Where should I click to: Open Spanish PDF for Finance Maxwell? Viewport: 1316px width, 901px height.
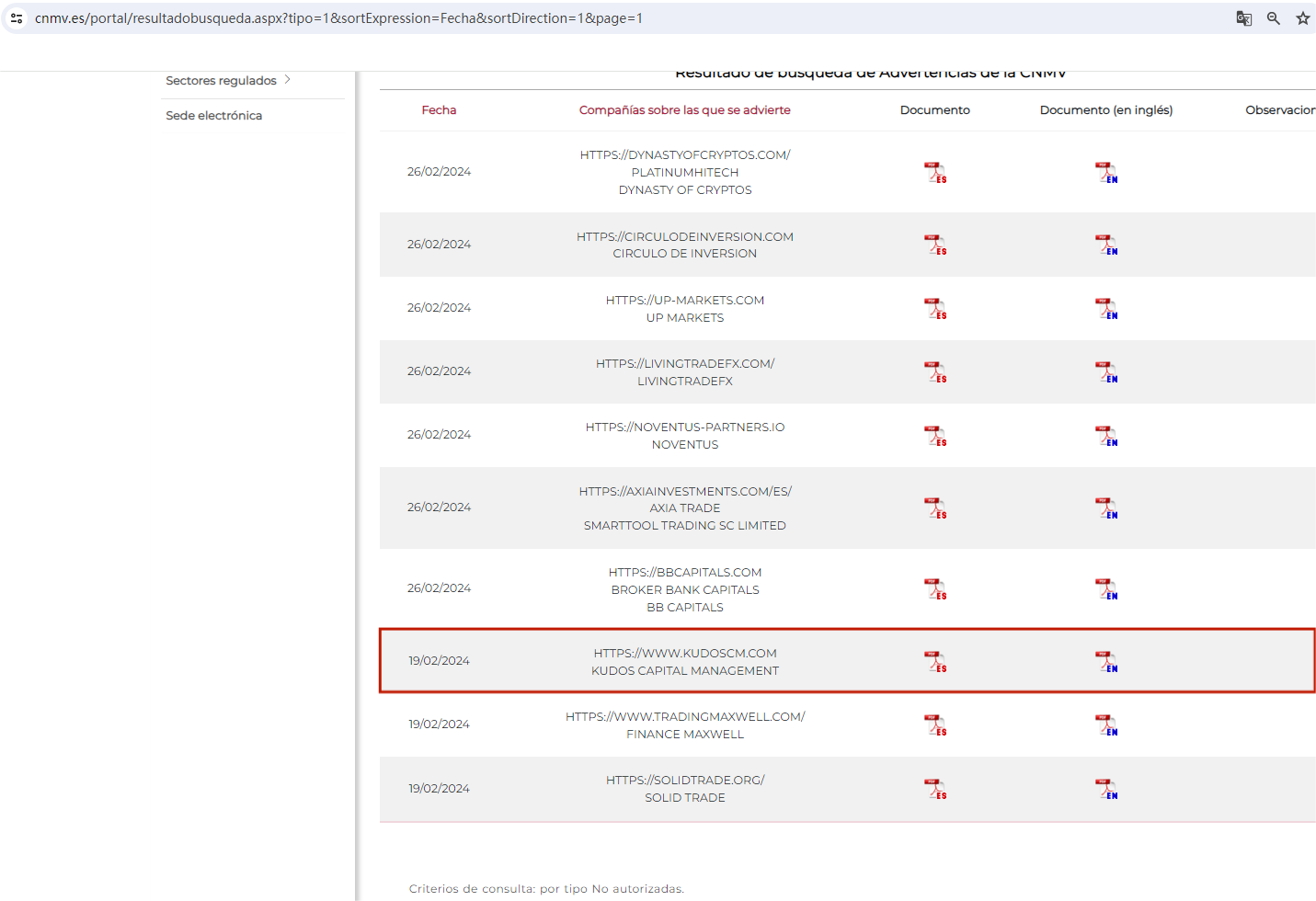click(x=935, y=725)
